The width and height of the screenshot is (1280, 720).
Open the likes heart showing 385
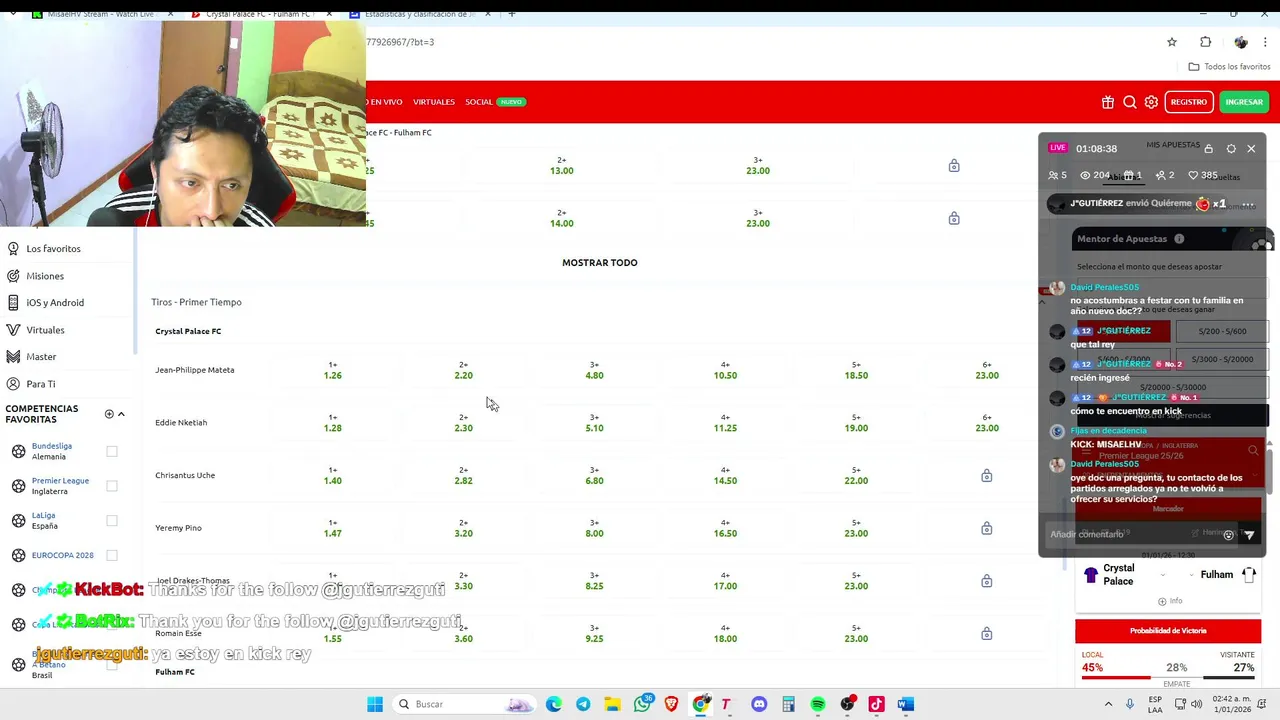pos(1202,175)
